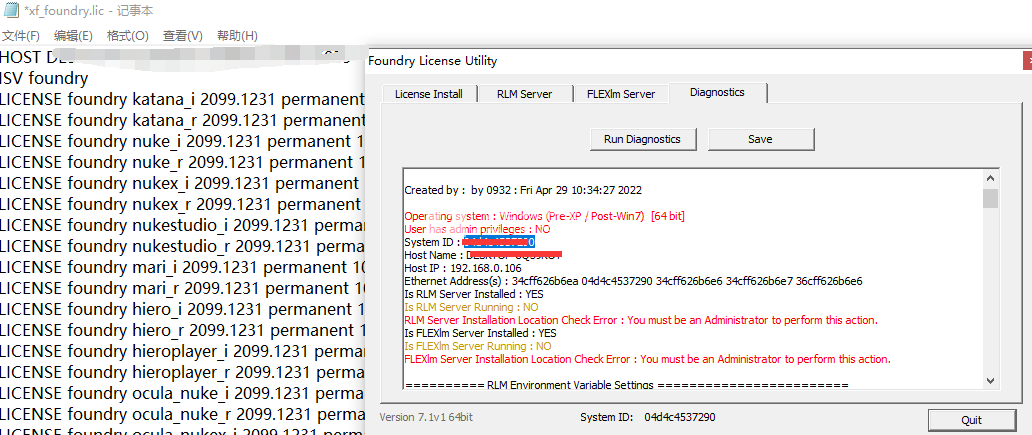Click the 'Created by' timestamp line
Viewport: 1032px width, 435px height.
click(523, 190)
